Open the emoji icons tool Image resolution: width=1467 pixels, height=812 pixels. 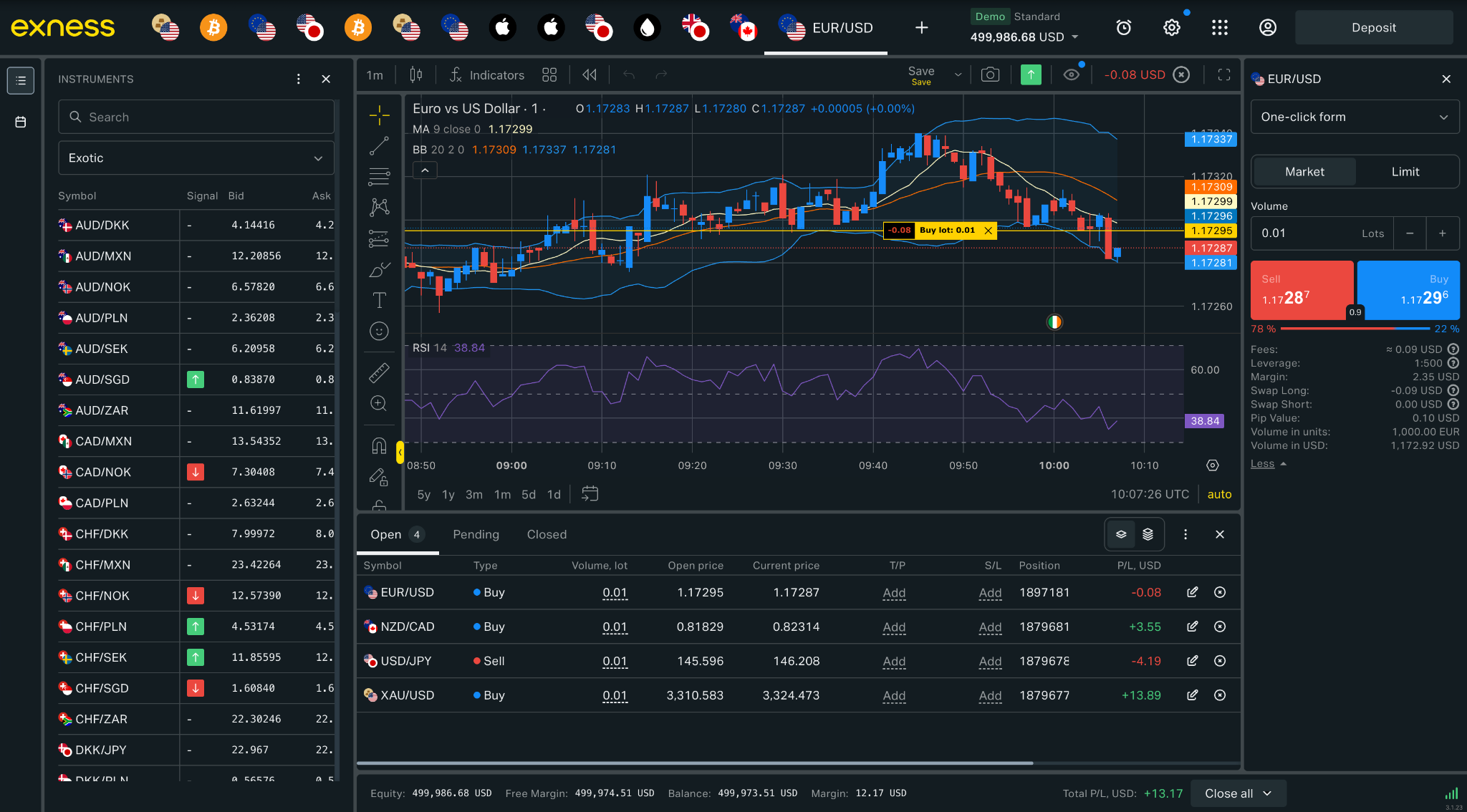pos(379,331)
